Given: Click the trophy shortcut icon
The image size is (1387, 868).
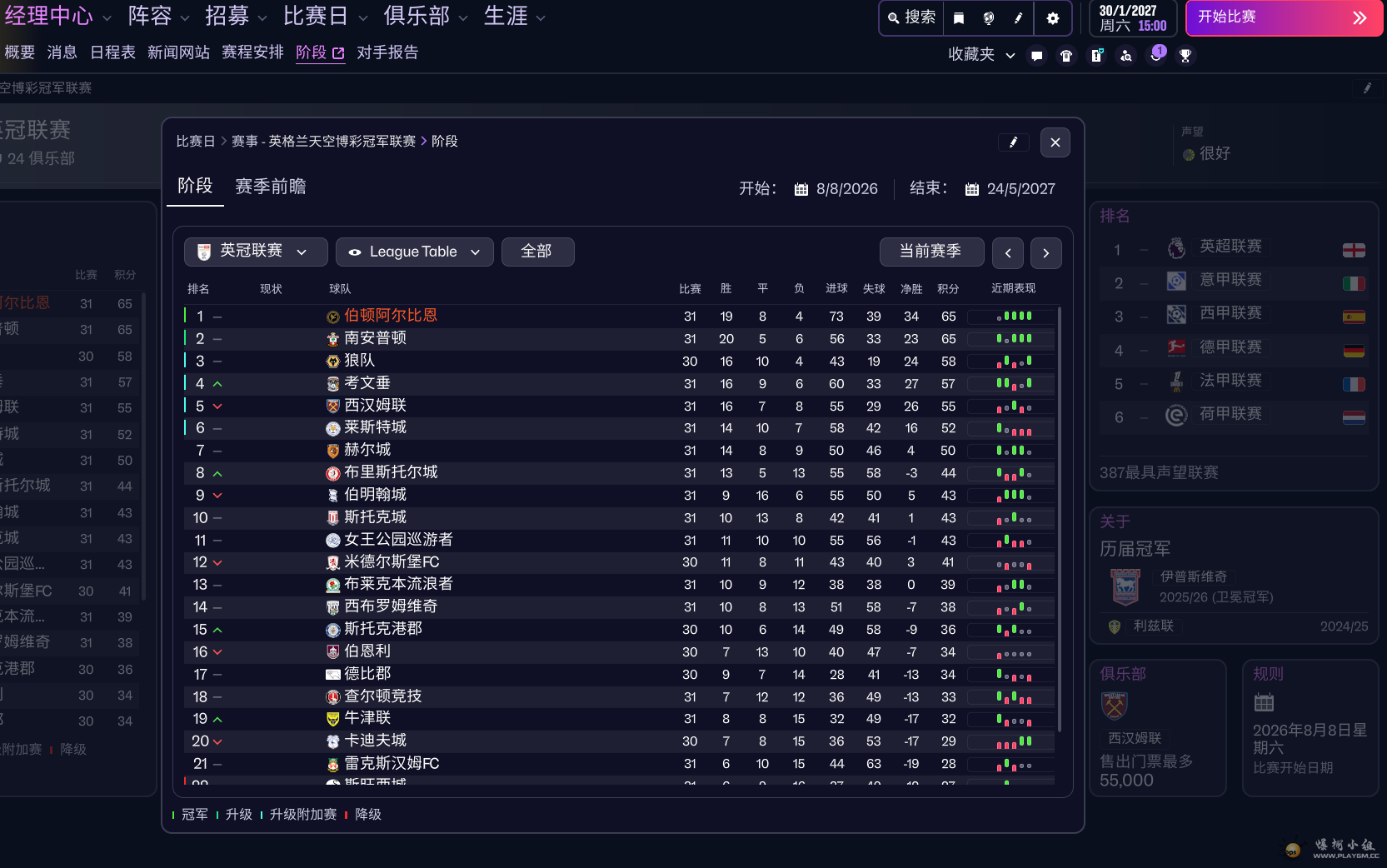Looking at the screenshot, I should 1185,56.
